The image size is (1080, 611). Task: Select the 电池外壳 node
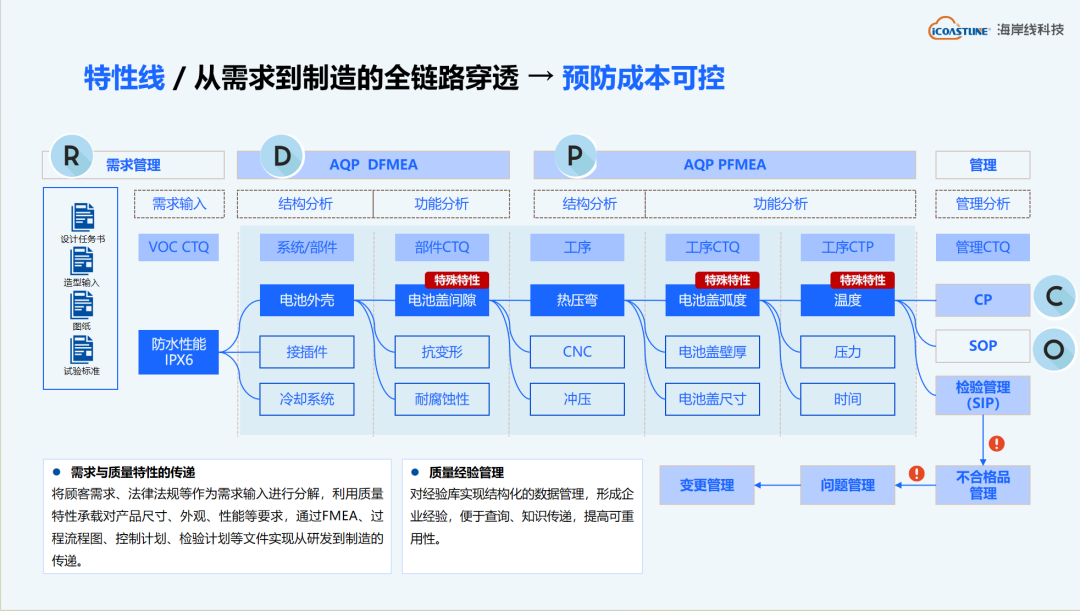click(x=307, y=300)
